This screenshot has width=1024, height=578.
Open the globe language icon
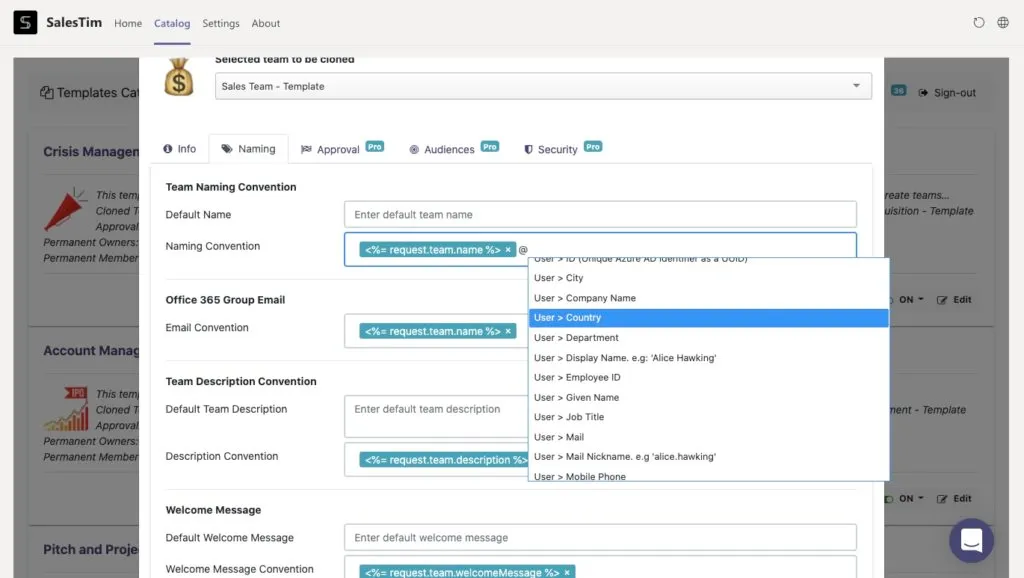pyautogui.click(x=1003, y=23)
